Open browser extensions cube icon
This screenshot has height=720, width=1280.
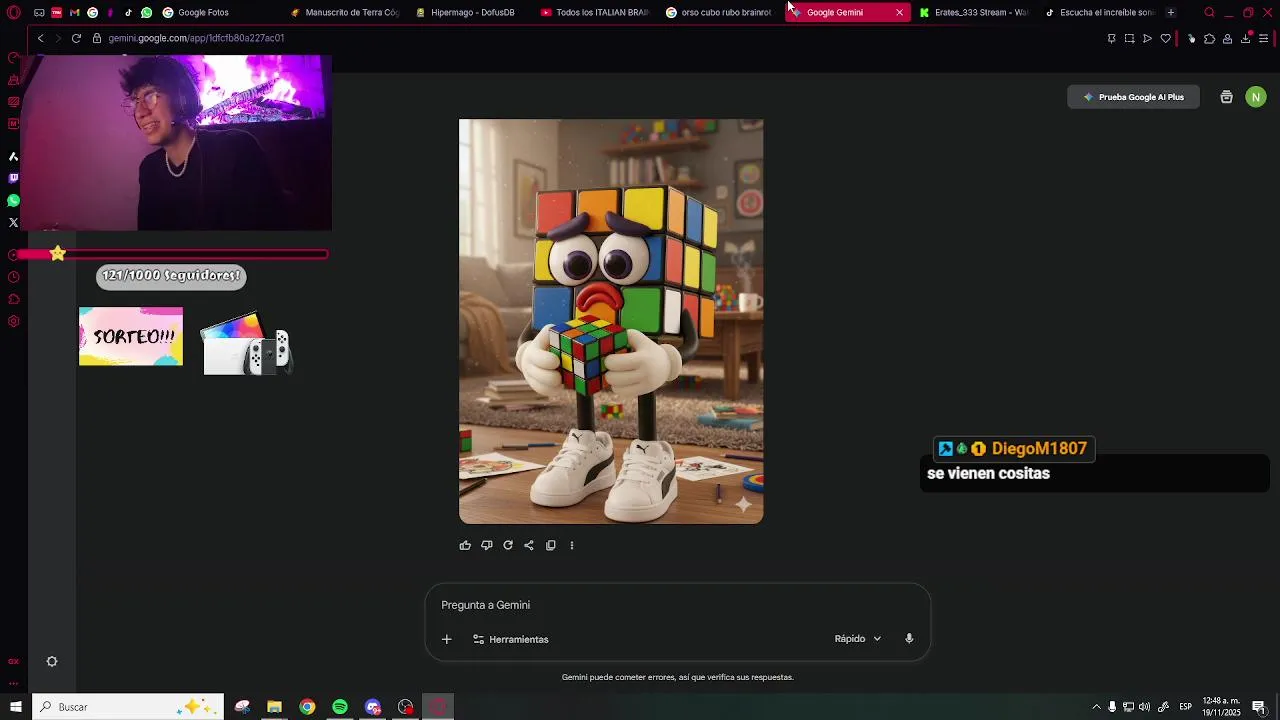pos(1209,38)
